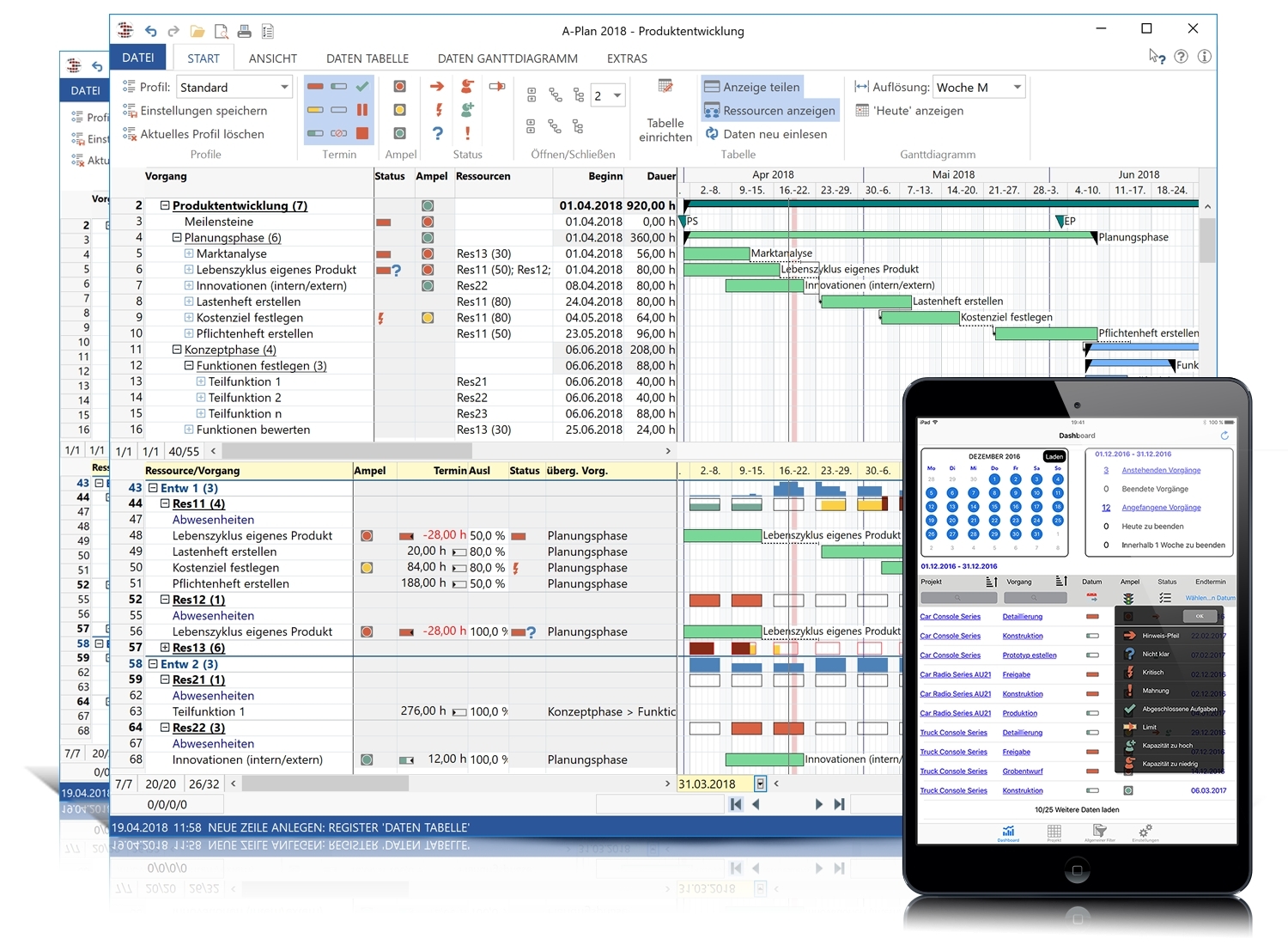Switch to the DATEN GANTTDIAGRAMM ribbon tab
1288x945 pixels.
click(507, 58)
